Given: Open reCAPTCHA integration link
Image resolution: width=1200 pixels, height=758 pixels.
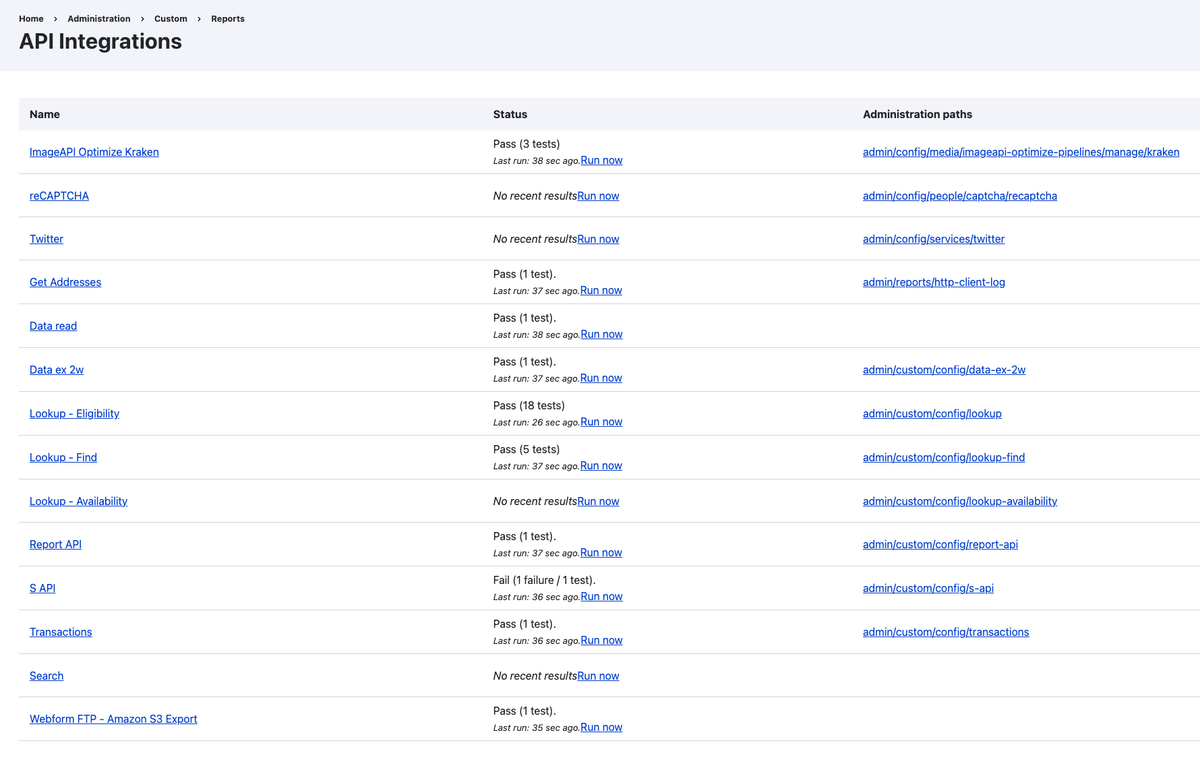Looking at the screenshot, I should pyautogui.click(x=59, y=196).
